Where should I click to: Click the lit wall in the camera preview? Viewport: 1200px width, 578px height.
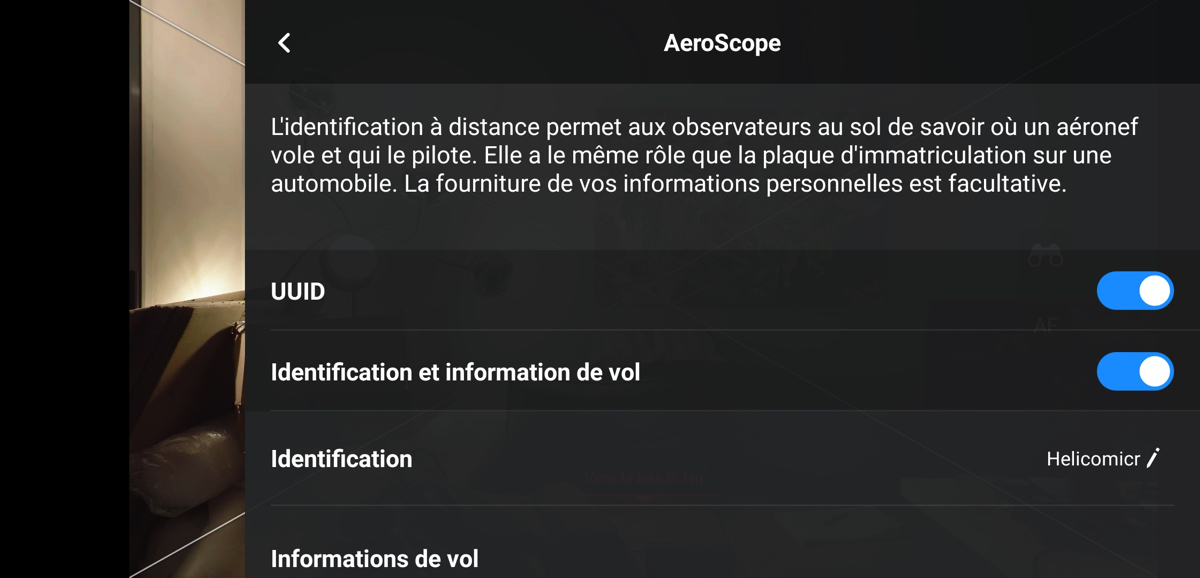tap(192, 150)
